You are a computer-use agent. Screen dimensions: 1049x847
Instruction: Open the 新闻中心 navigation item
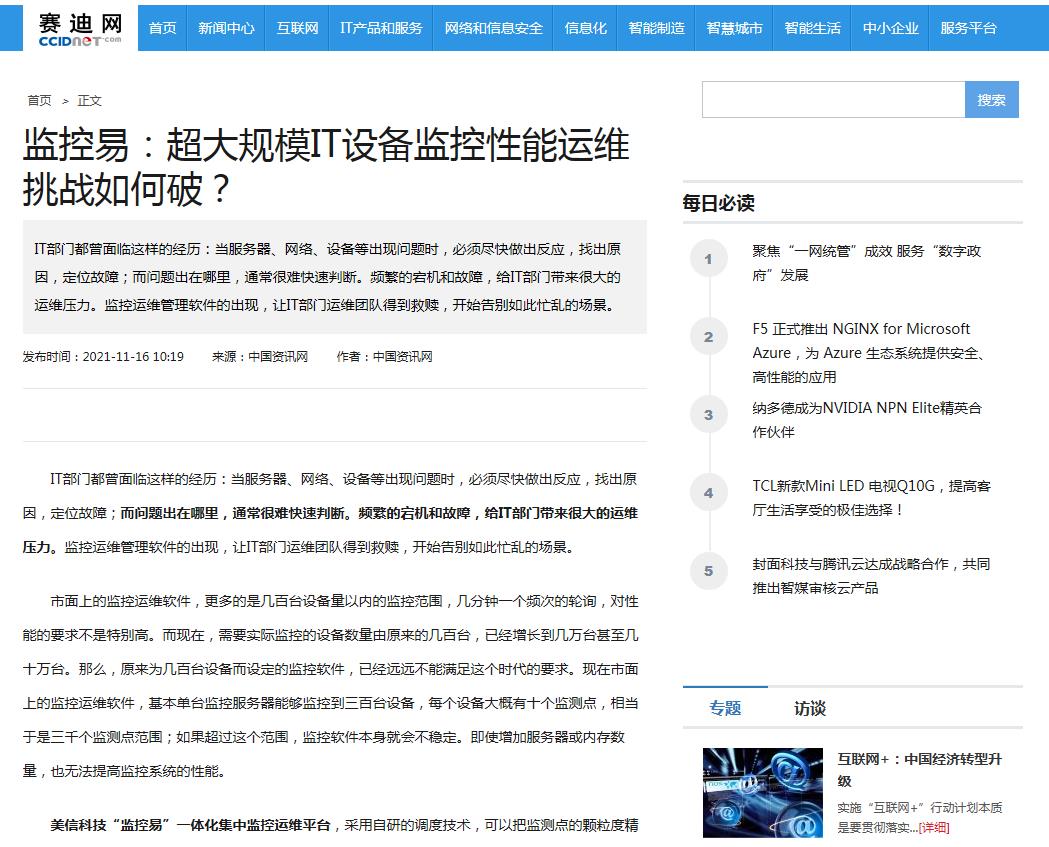click(x=226, y=28)
